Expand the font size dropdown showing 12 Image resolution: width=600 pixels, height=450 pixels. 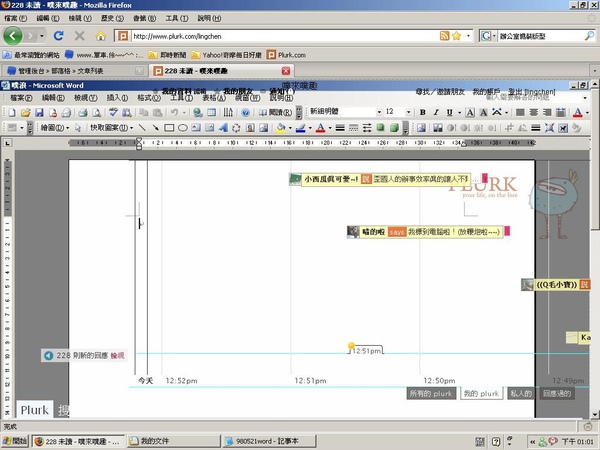pyautogui.click(x=409, y=112)
